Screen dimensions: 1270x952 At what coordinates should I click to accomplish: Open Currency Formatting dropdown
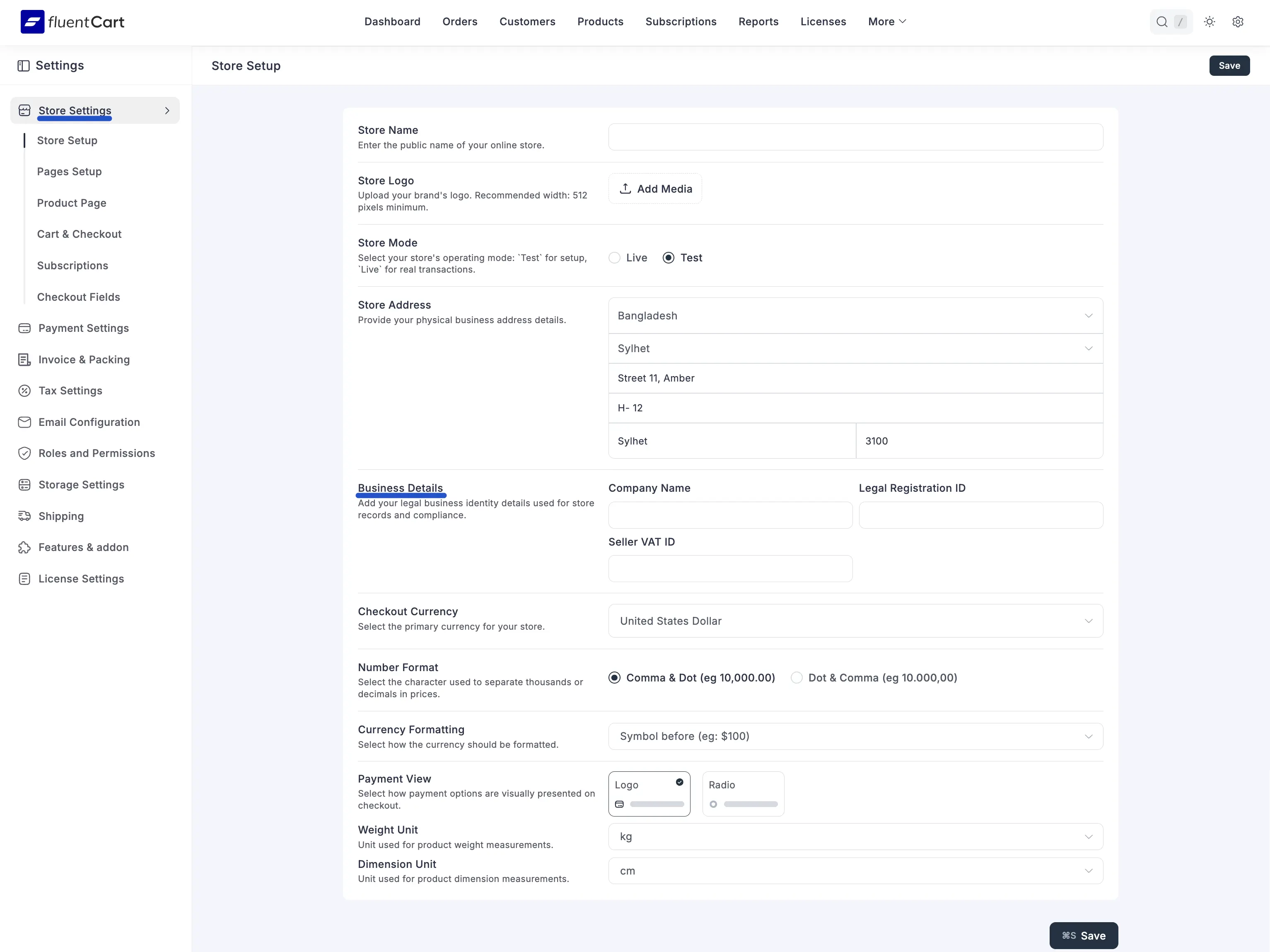click(x=855, y=736)
